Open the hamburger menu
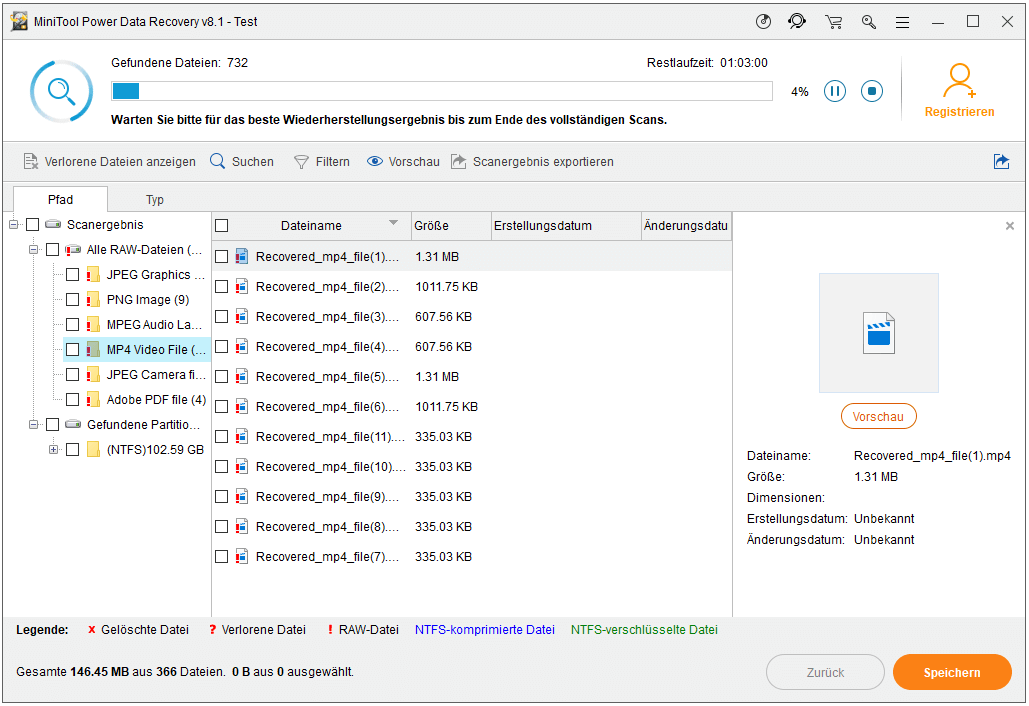The height and width of the screenshot is (706, 1029). [x=903, y=22]
